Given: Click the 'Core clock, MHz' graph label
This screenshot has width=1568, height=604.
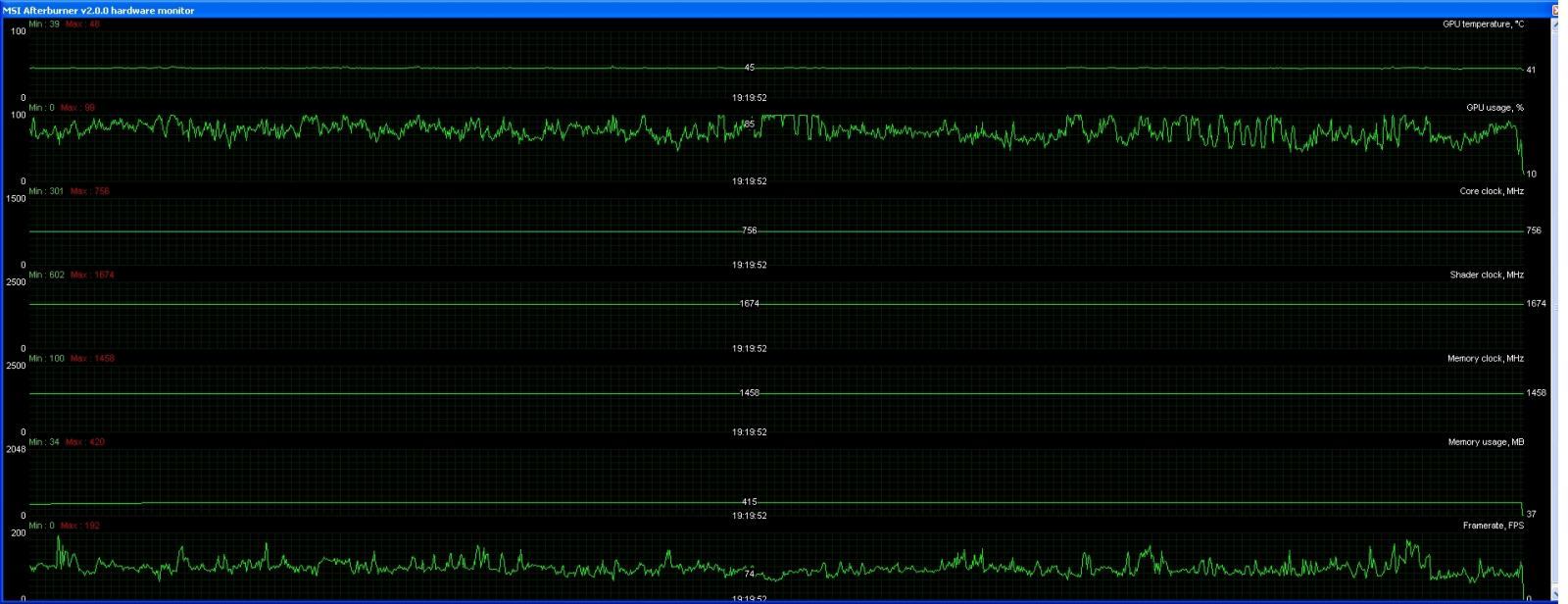Looking at the screenshot, I should [x=1492, y=191].
